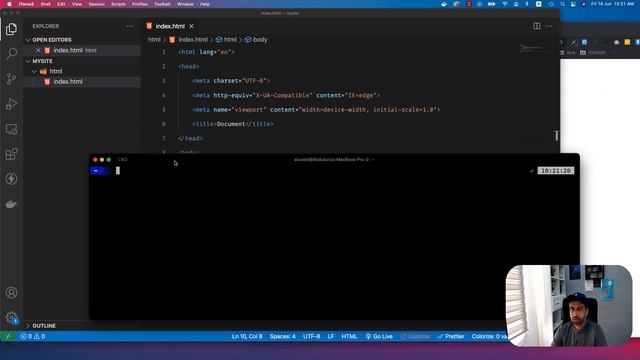Image resolution: width=640 pixels, height=360 pixels.
Task: Open the Remote Explorer view
Action: click(11, 129)
